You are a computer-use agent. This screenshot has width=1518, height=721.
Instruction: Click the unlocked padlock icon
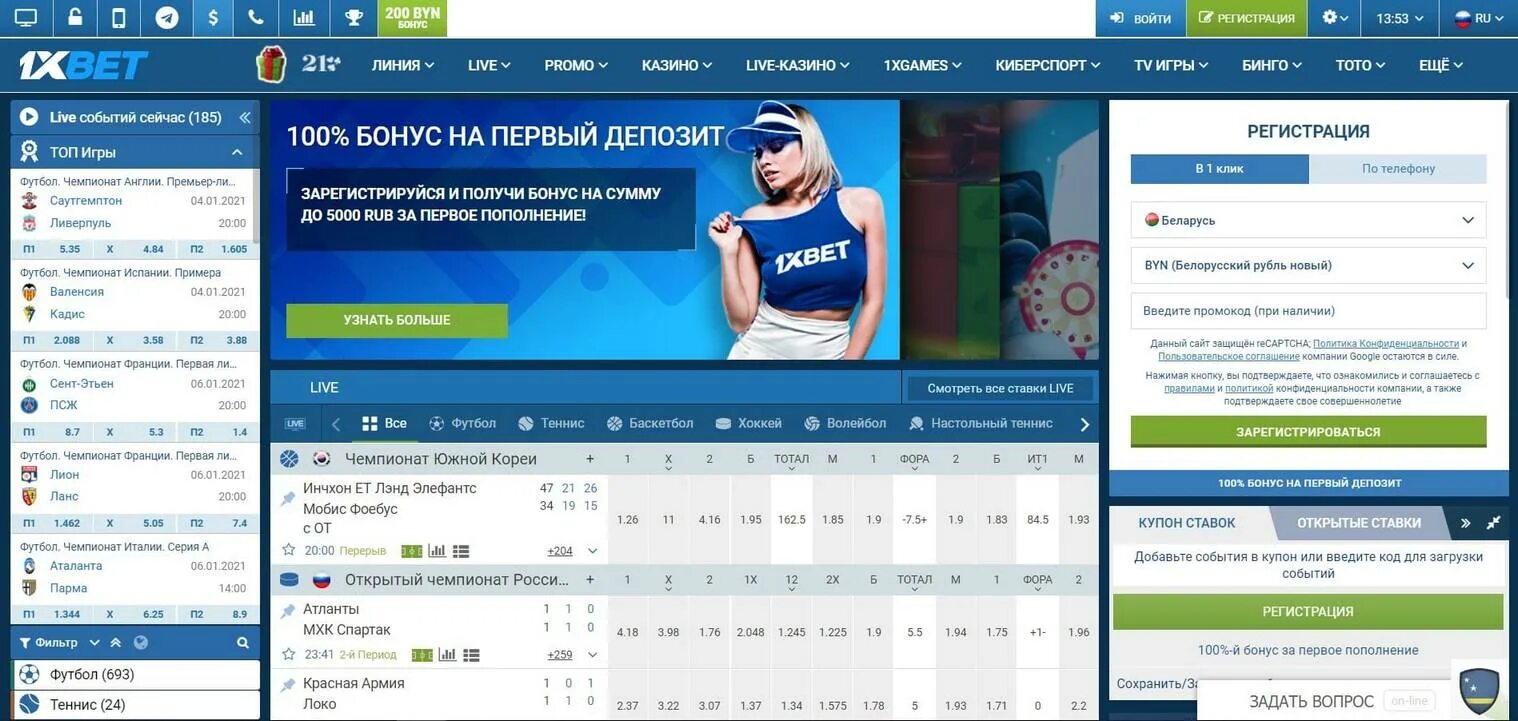(x=75, y=18)
